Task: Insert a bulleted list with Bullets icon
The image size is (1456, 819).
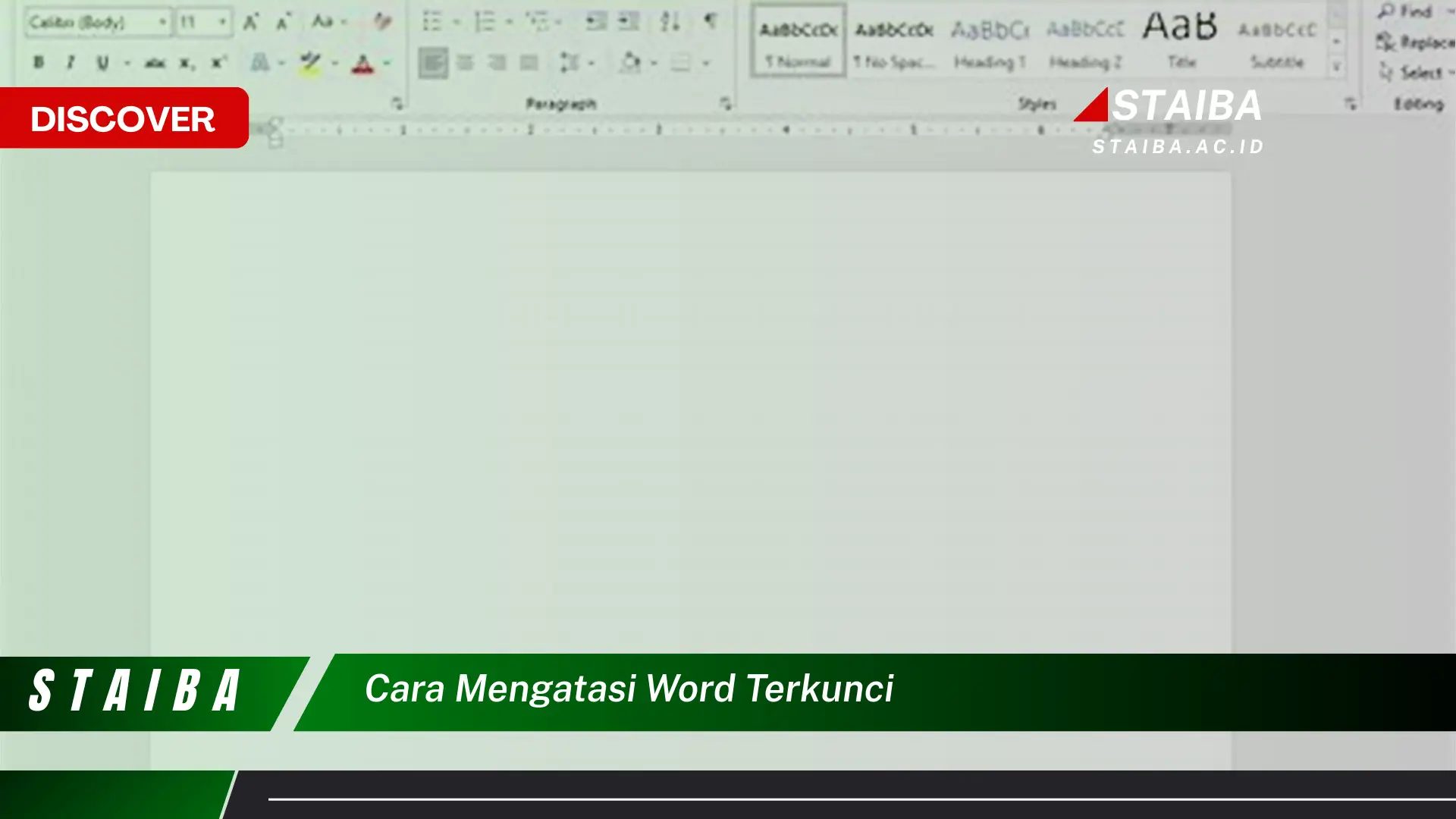Action: 432,22
